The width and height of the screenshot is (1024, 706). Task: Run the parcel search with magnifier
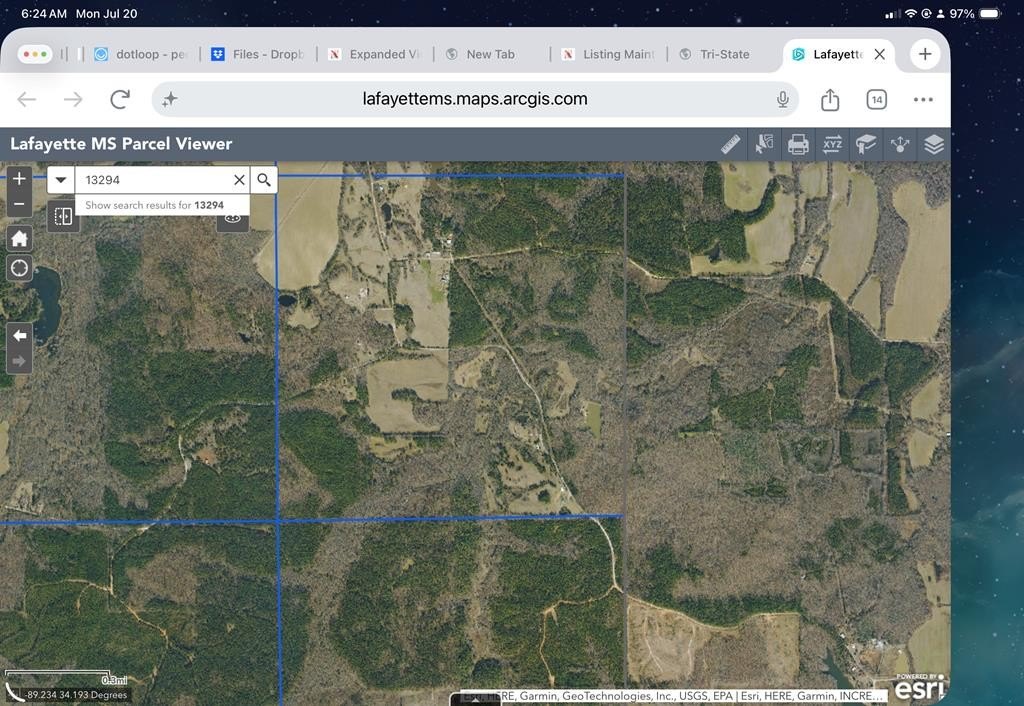pyautogui.click(x=264, y=180)
